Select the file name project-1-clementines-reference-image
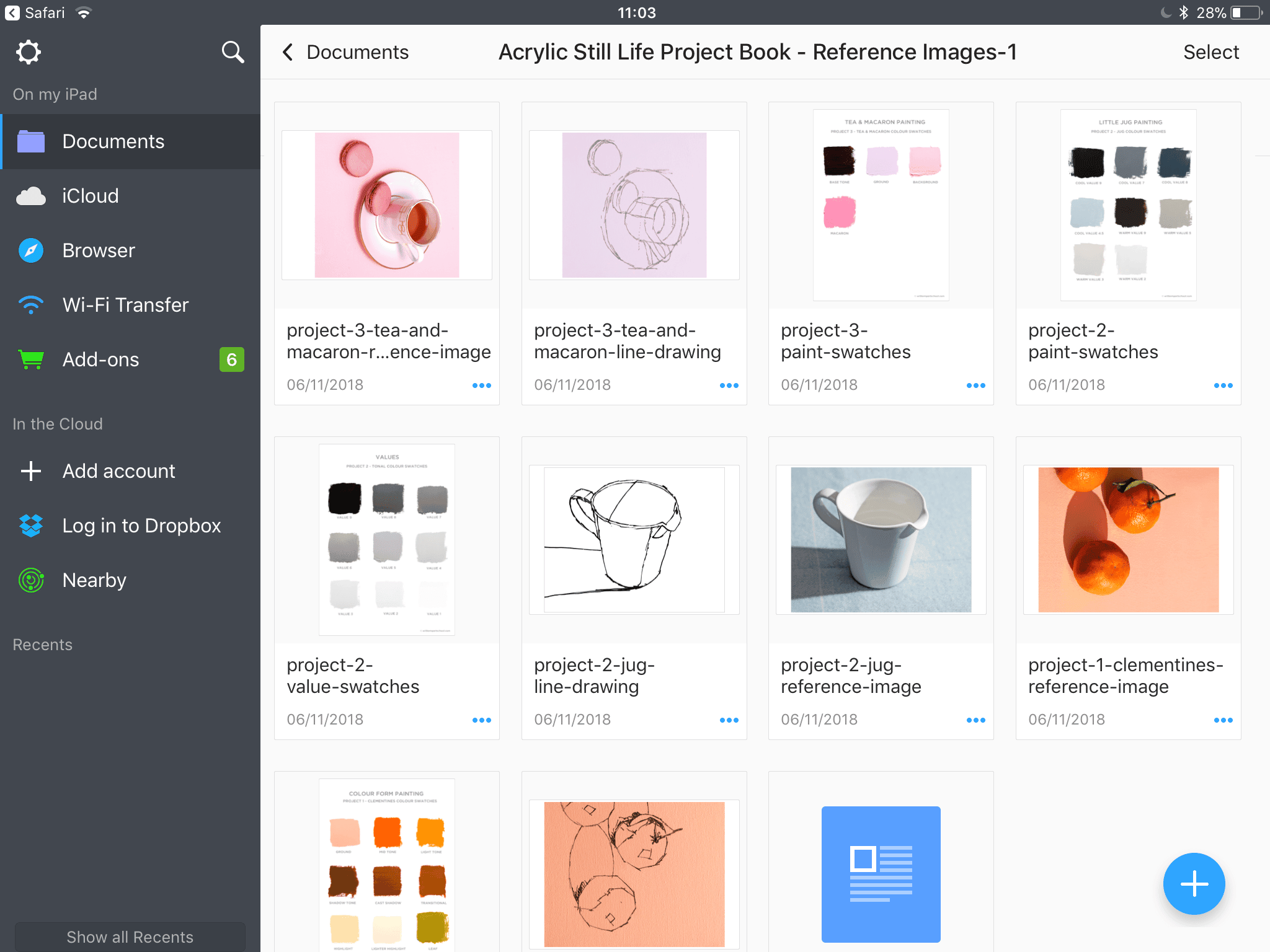Screen dimensions: 1270x952 click(1126, 676)
